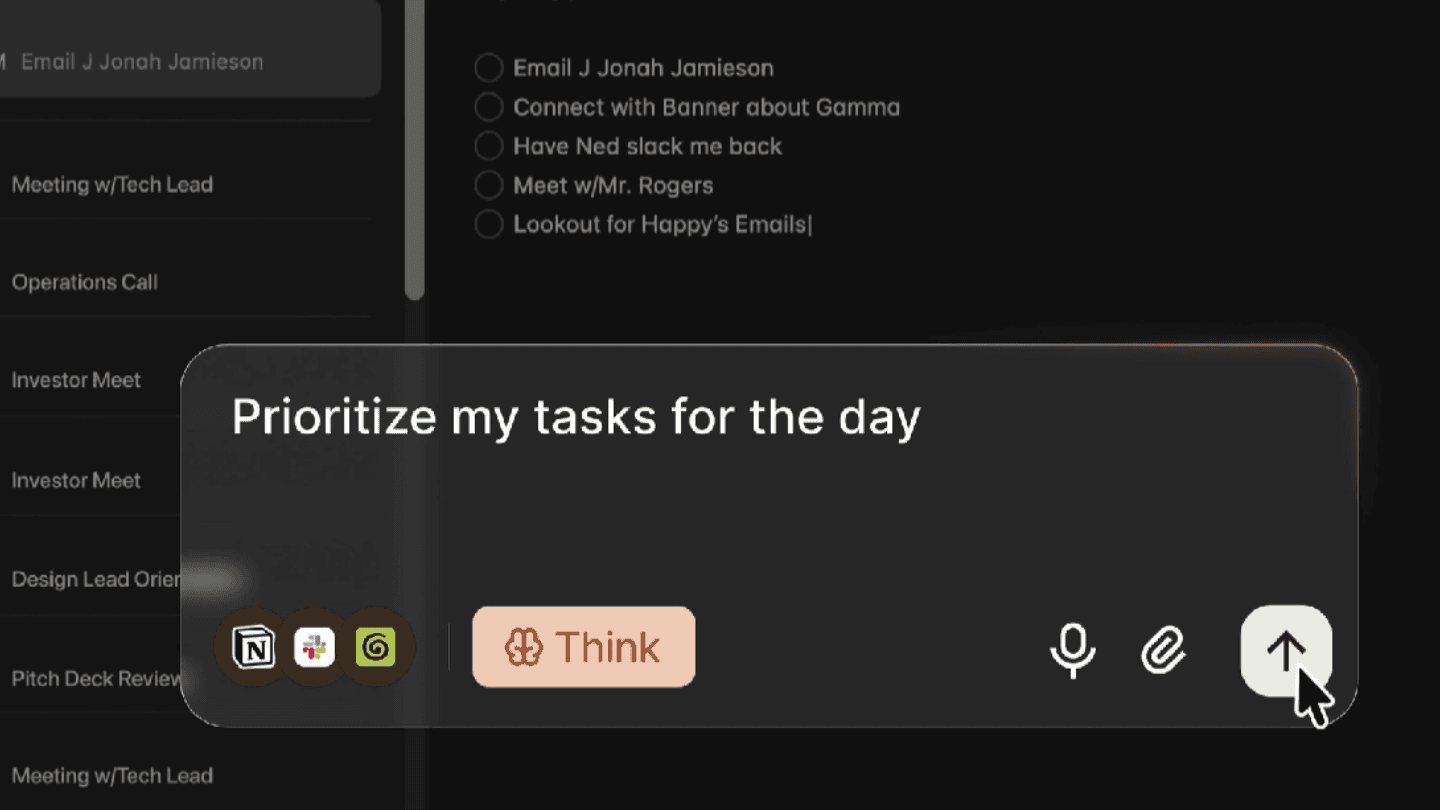Attach a file using the paperclip icon

[1163, 651]
